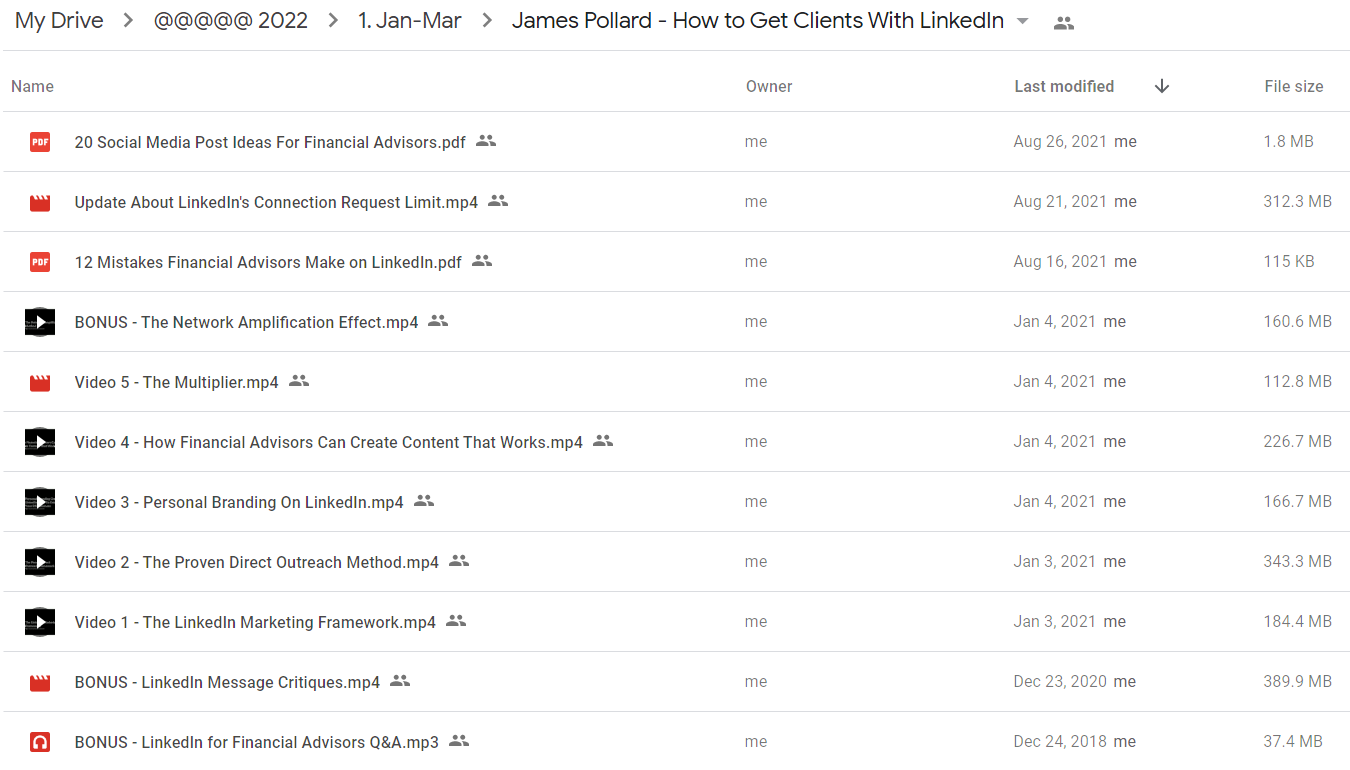Click the audio icon for LinkedIn Q&A mp3
The image size is (1350, 770).
click(x=40, y=742)
